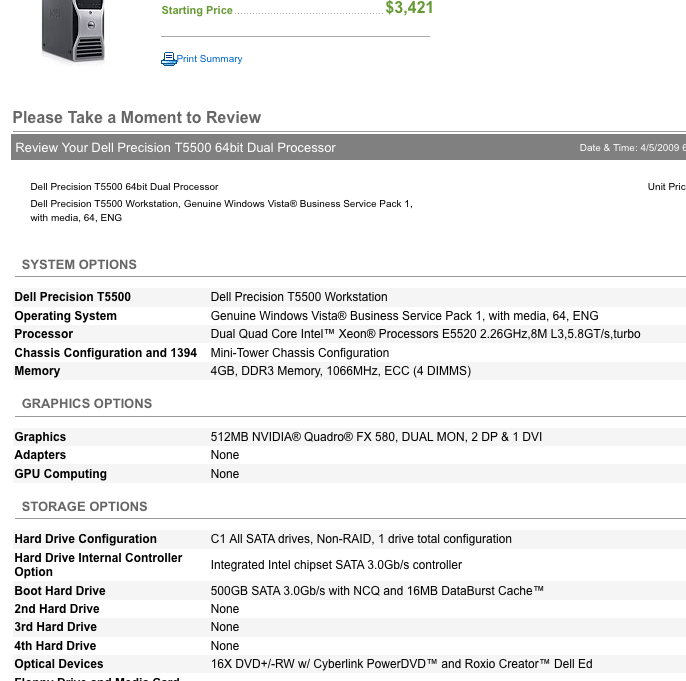
Task: Click the 'Hard Drive Internal Controller Option' label
Action: [x=98, y=565]
